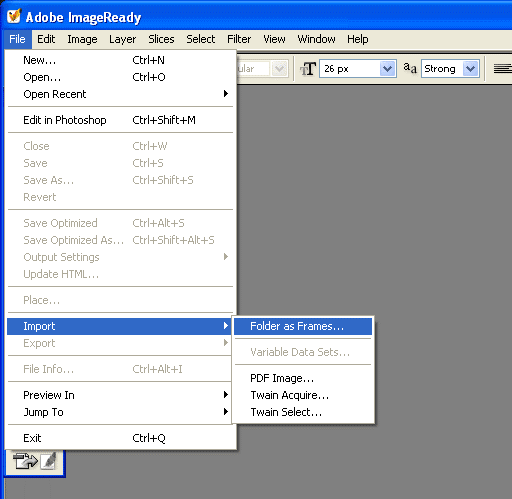Open the Select menu
The width and height of the screenshot is (512, 499).
201,39
